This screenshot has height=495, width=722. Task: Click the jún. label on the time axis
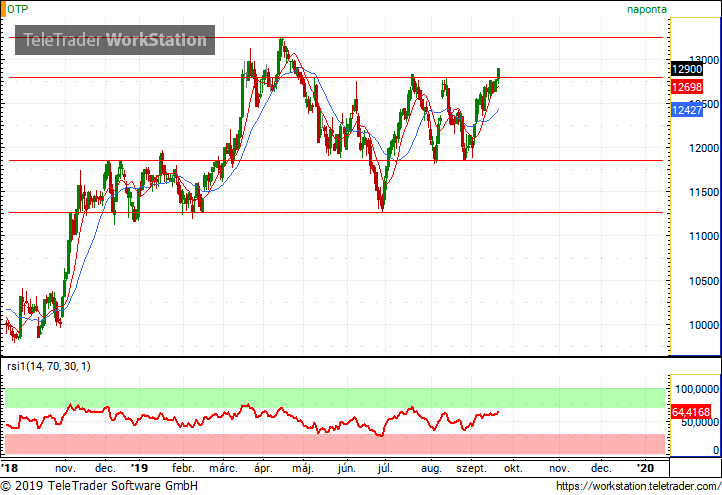[346, 469]
